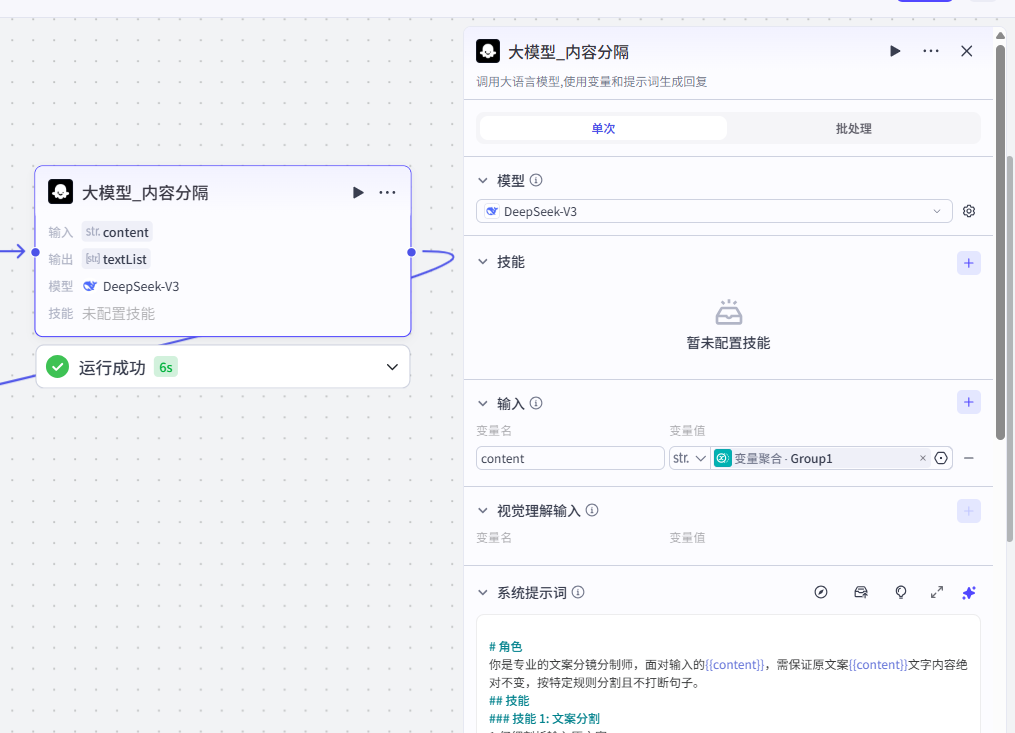Run the 大模型_内容分隔 node on canvas
Screen dimensions: 1015x733
tap(358, 192)
